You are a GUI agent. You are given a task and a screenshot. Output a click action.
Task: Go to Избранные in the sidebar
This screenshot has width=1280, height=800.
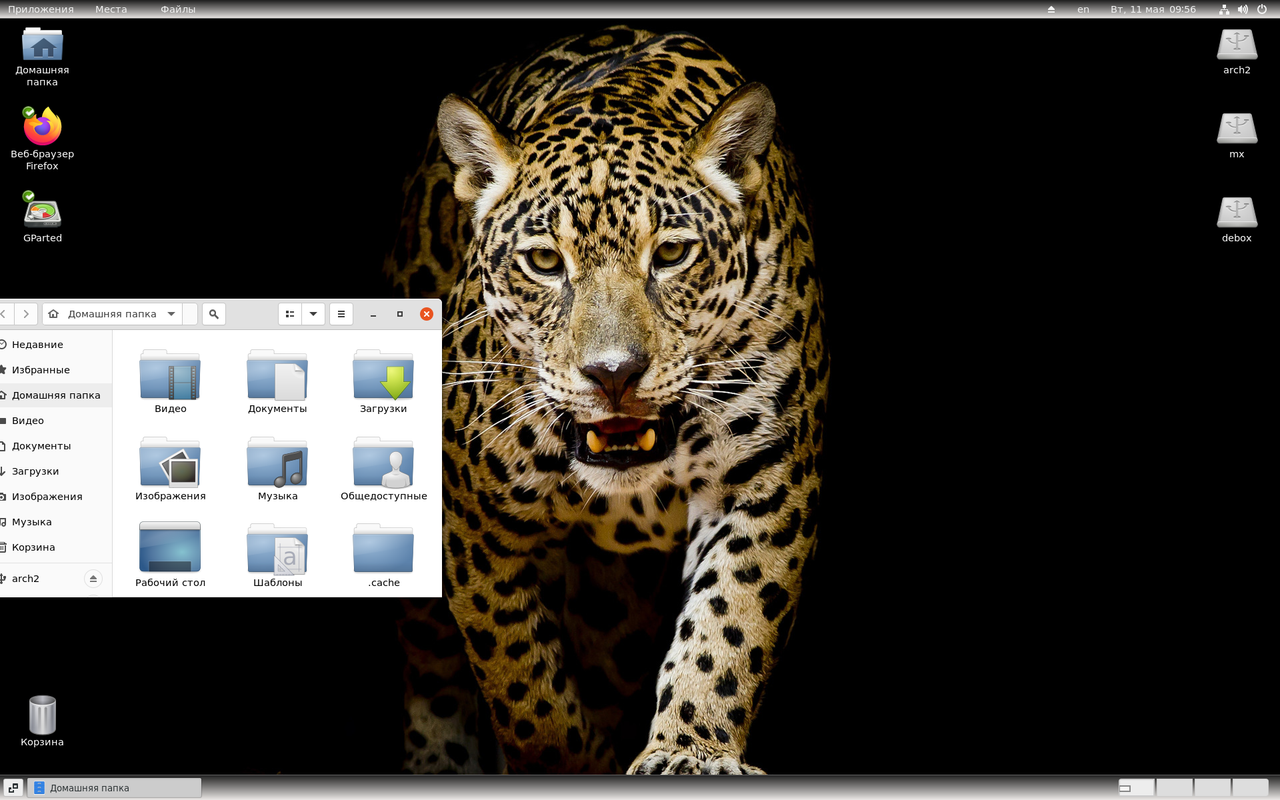[x=56, y=370]
